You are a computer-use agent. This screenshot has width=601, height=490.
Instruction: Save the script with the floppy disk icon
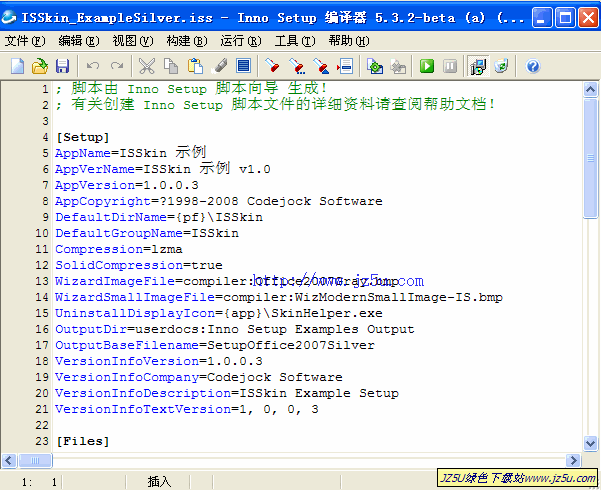point(62,66)
